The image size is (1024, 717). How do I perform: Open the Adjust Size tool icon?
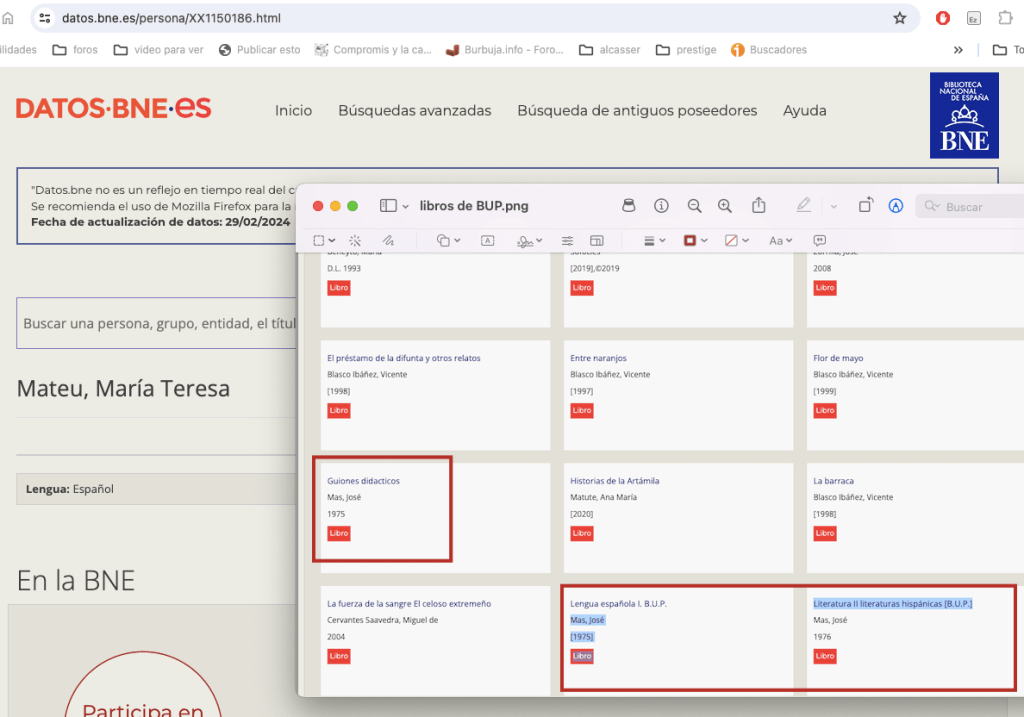[x=597, y=241]
